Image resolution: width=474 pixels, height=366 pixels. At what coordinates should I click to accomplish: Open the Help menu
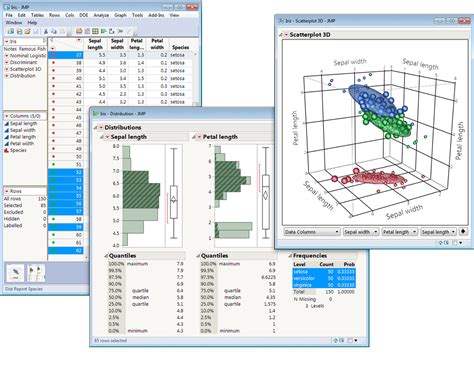[32, 23]
